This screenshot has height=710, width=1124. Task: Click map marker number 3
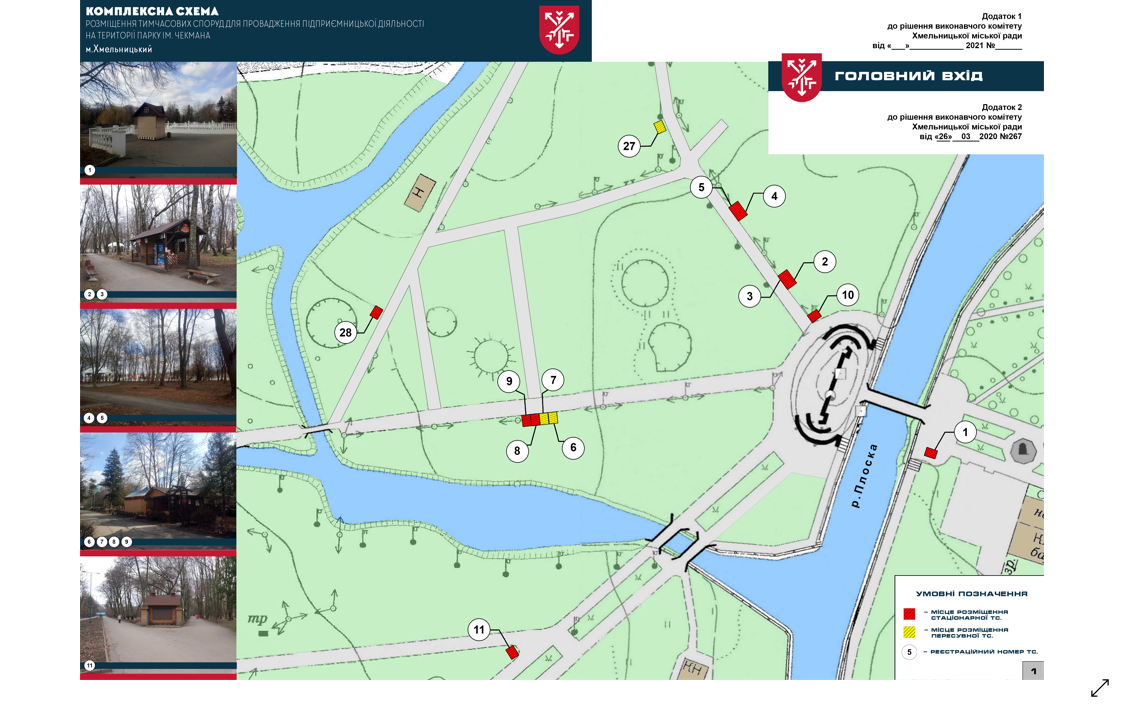(750, 295)
